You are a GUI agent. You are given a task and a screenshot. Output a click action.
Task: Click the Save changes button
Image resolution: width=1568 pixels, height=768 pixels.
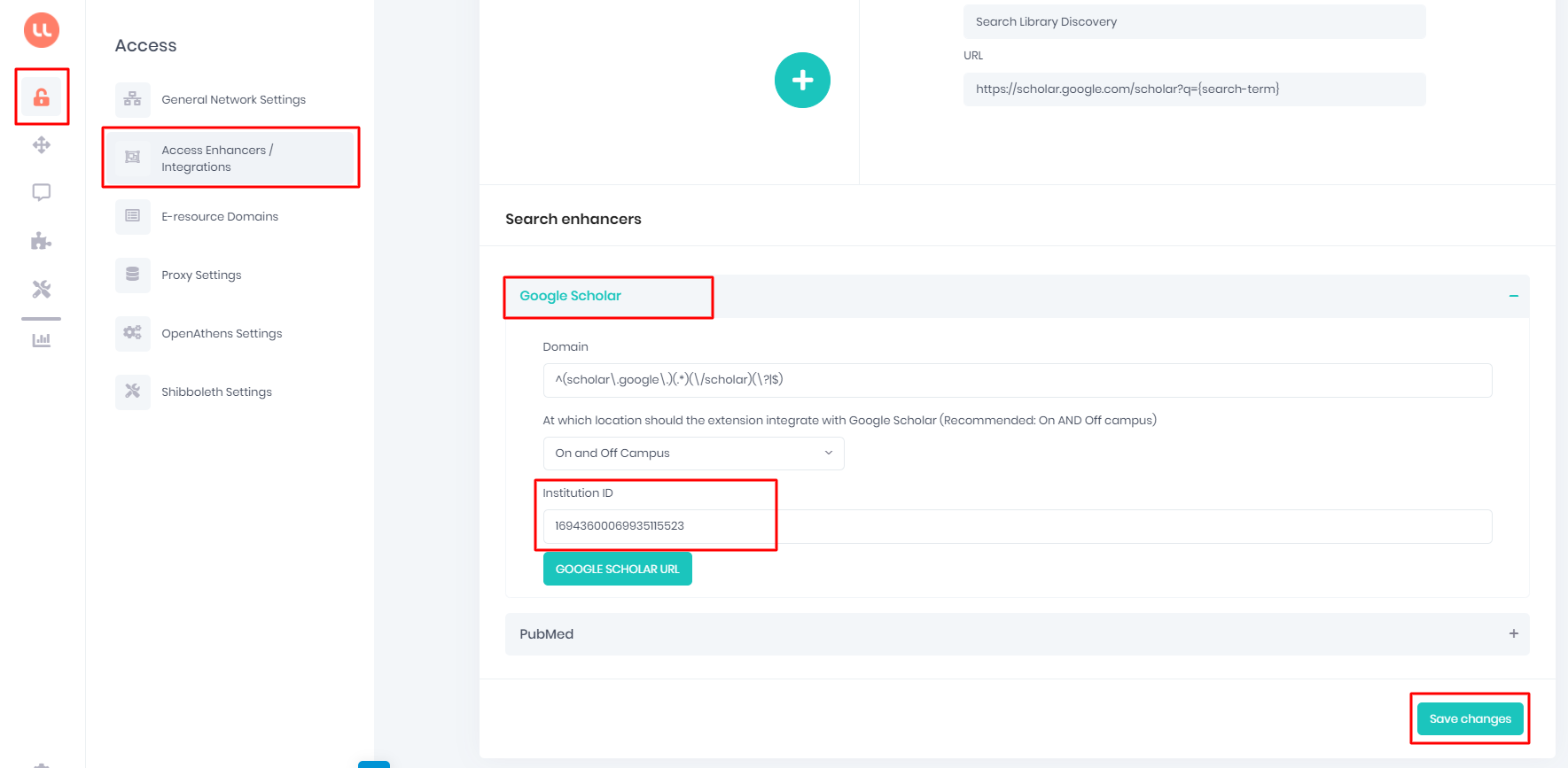click(x=1470, y=719)
